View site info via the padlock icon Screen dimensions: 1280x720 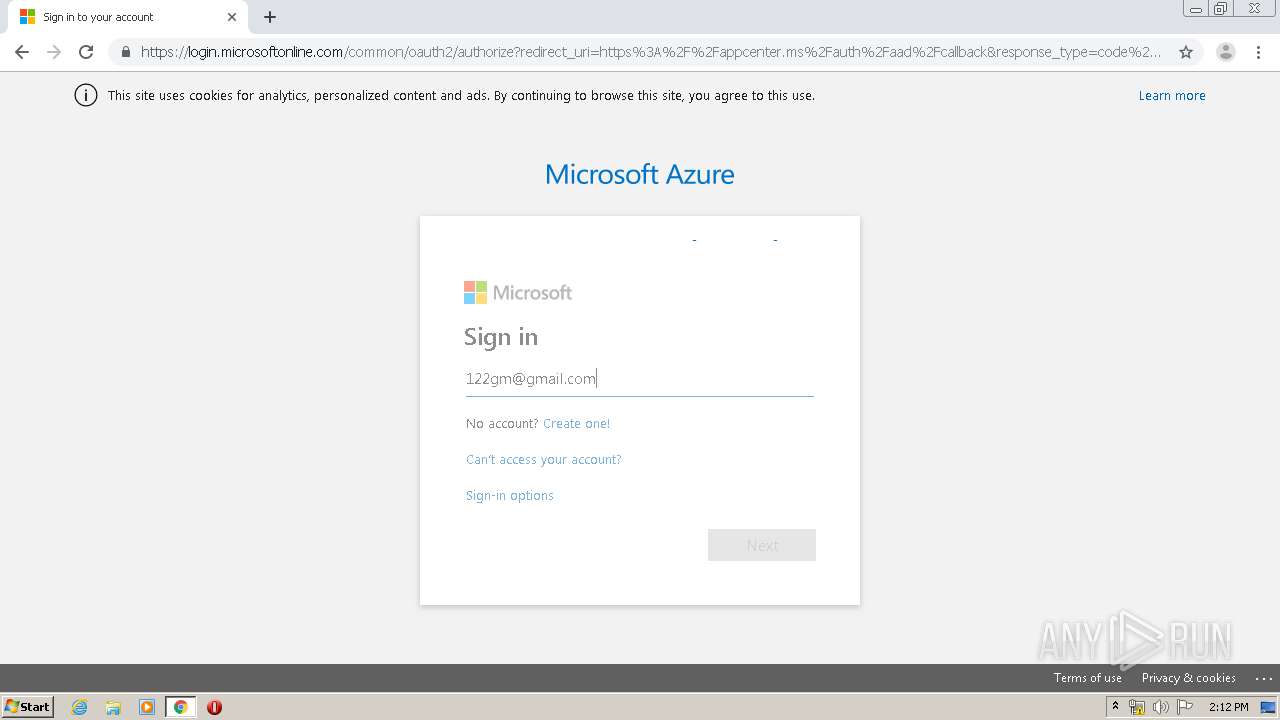point(126,52)
